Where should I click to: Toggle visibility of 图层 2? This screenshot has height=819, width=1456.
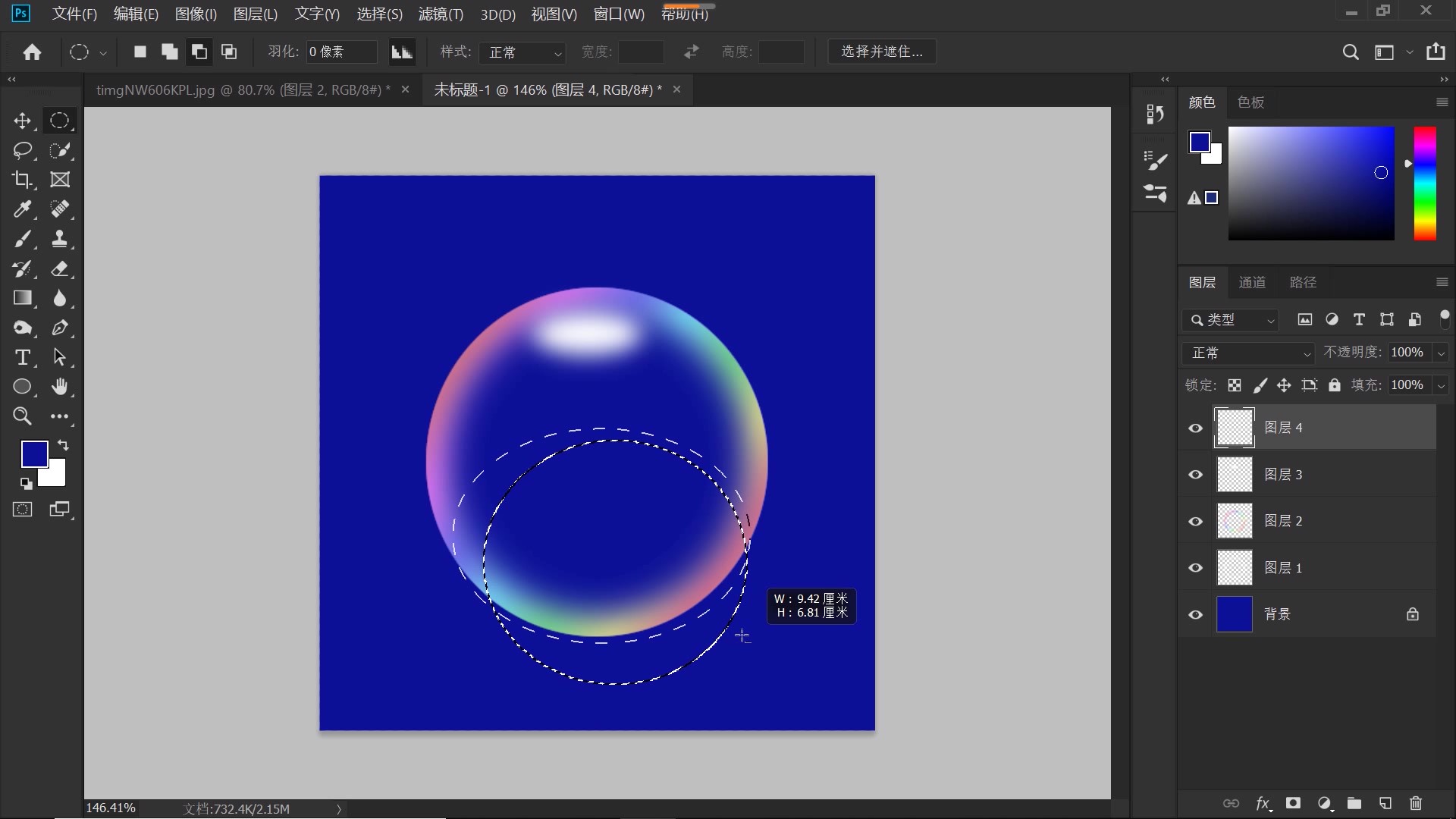[x=1196, y=521]
